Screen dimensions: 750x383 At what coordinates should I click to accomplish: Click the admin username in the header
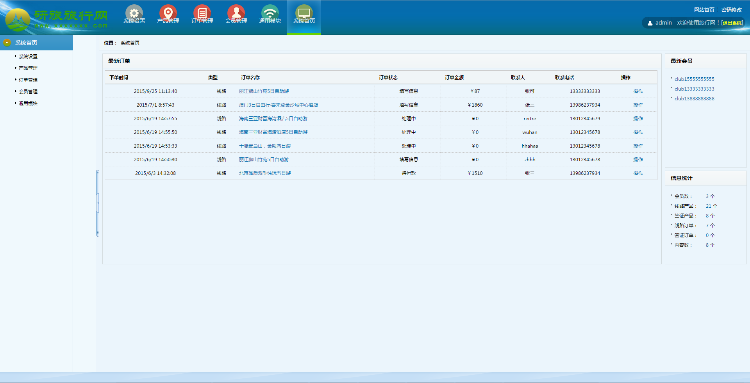point(664,23)
